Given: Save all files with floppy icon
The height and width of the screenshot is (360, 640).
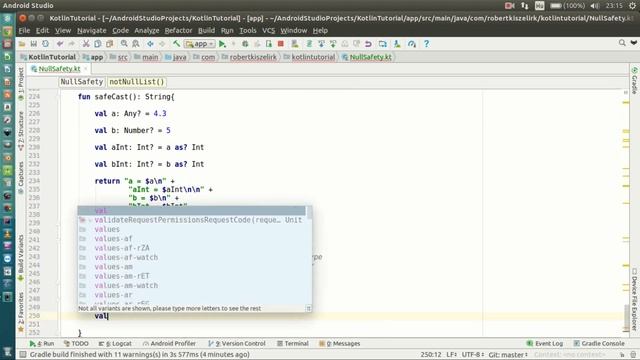Looking at the screenshot, I should point(33,44).
